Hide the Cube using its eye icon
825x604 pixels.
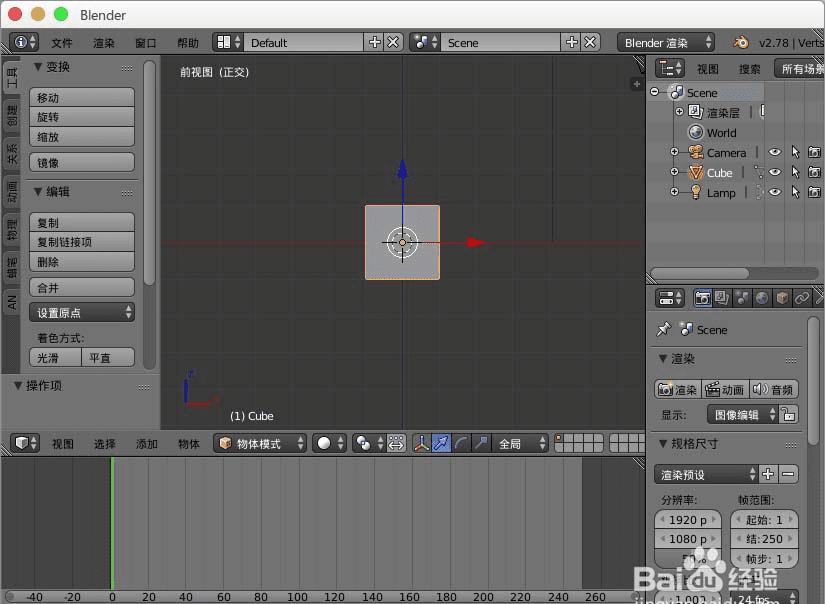pos(775,172)
